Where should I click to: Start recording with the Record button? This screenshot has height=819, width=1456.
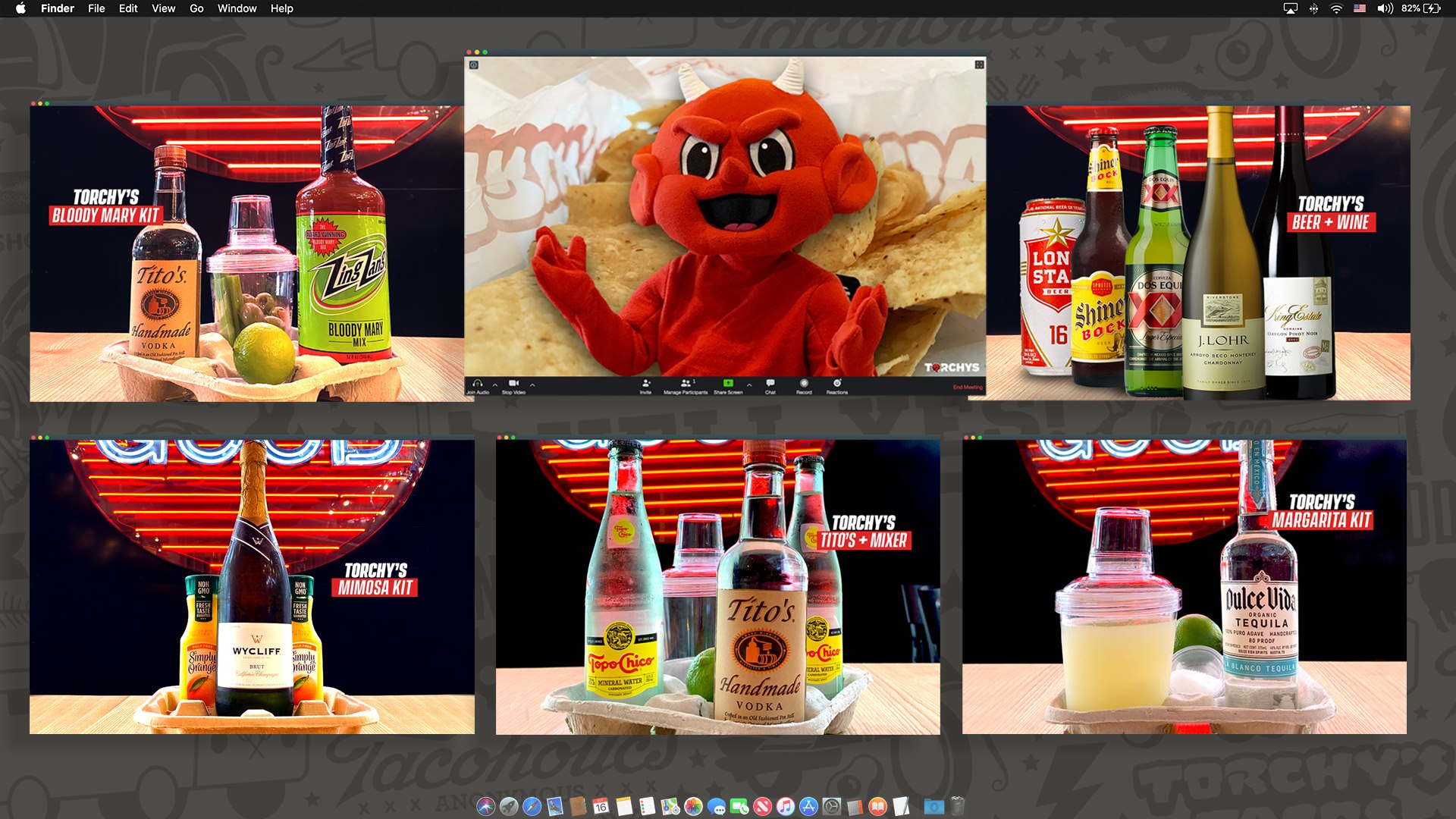pyautogui.click(x=804, y=384)
